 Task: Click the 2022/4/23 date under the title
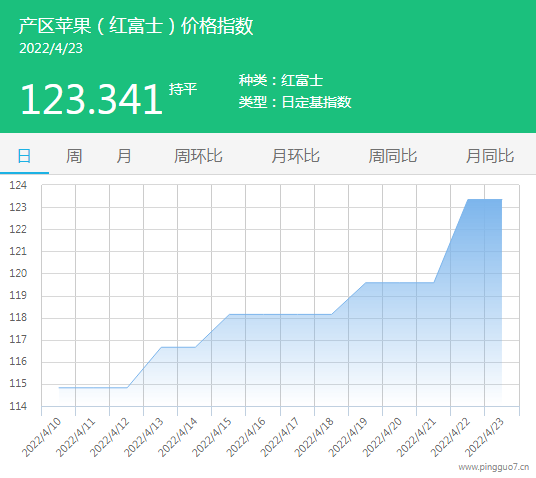(x=51, y=48)
